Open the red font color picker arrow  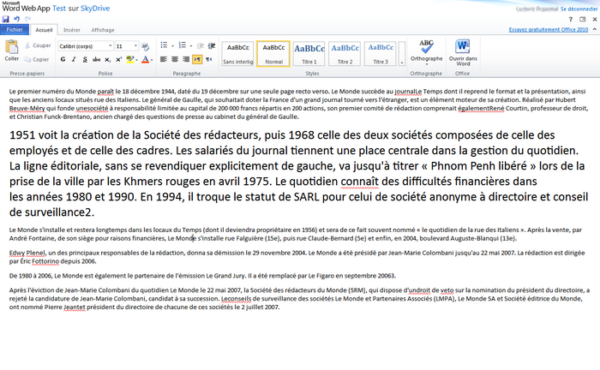[x=152, y=60]
